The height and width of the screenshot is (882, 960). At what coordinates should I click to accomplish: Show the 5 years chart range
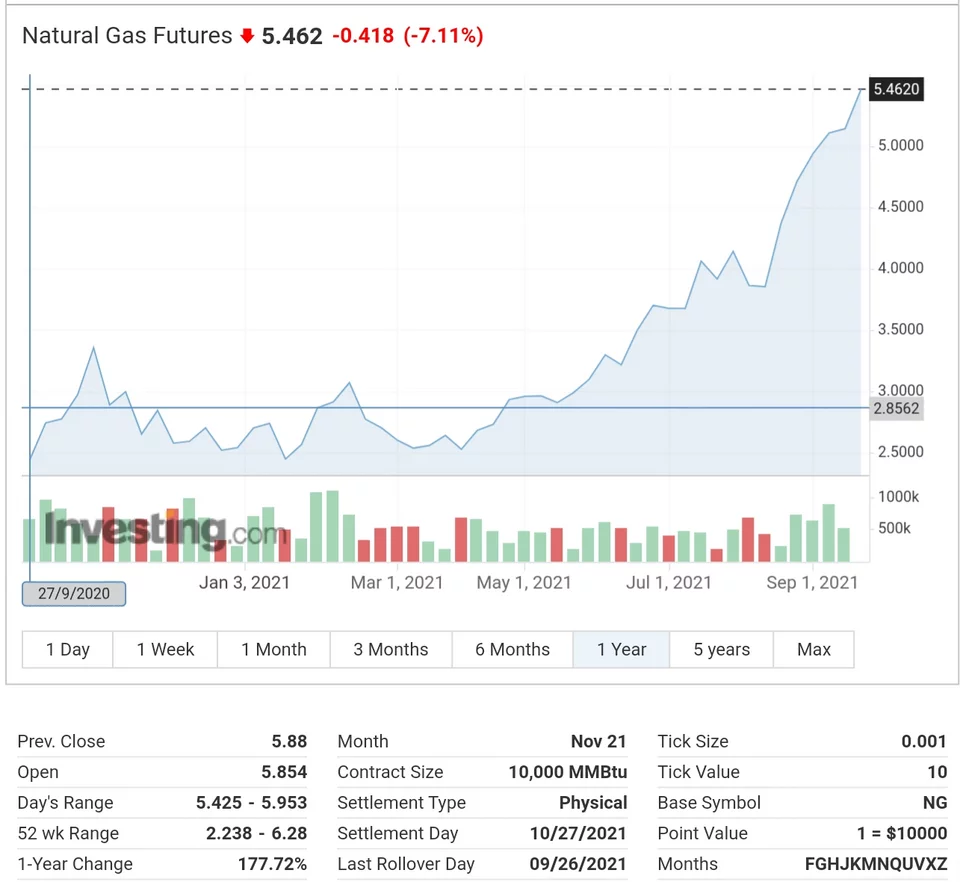pyautogui.click(x=721, y=649)
